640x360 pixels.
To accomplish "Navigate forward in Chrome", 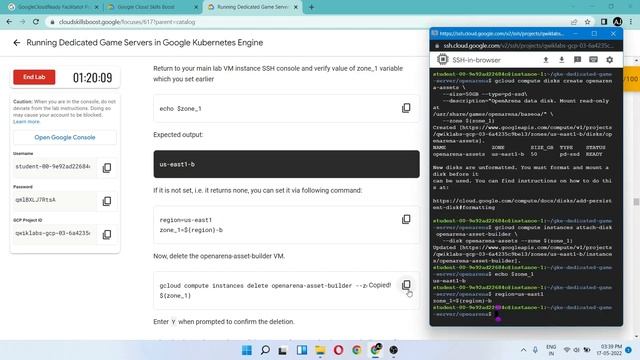I will (x=22, y=22).
